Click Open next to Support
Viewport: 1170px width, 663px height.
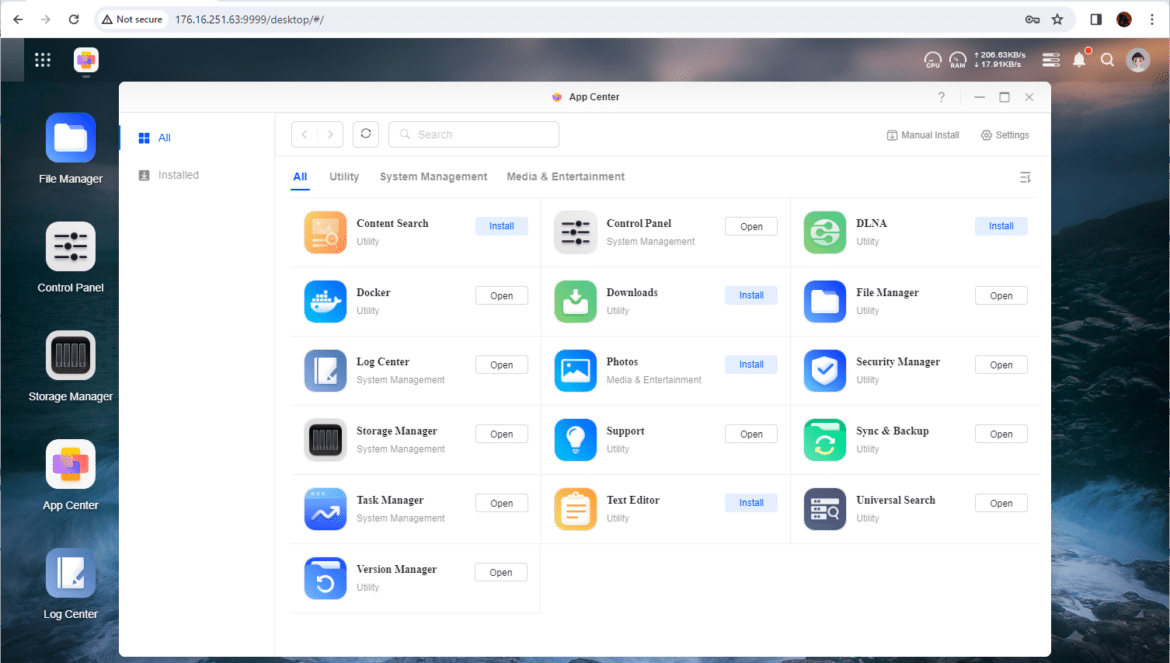[x=751, y=434]
